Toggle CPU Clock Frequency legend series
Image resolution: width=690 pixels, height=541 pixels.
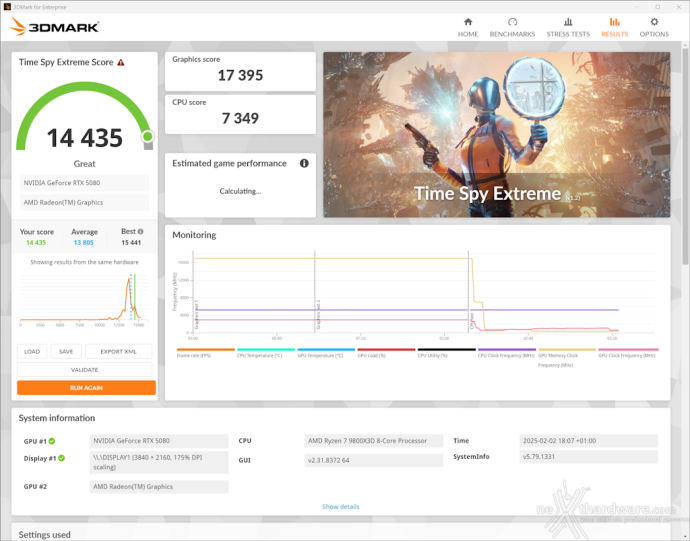click(x=507, y=353)
